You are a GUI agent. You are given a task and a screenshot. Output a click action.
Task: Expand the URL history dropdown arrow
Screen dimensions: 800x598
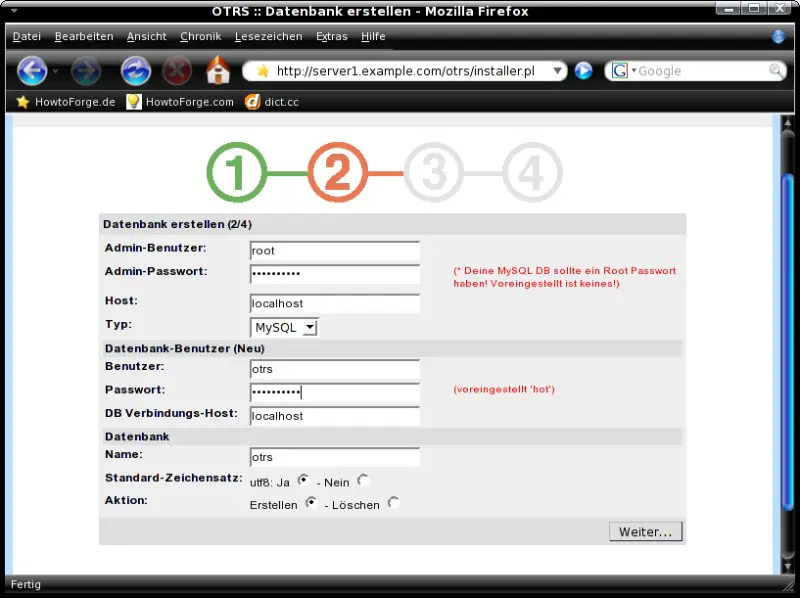coord(558,71)
